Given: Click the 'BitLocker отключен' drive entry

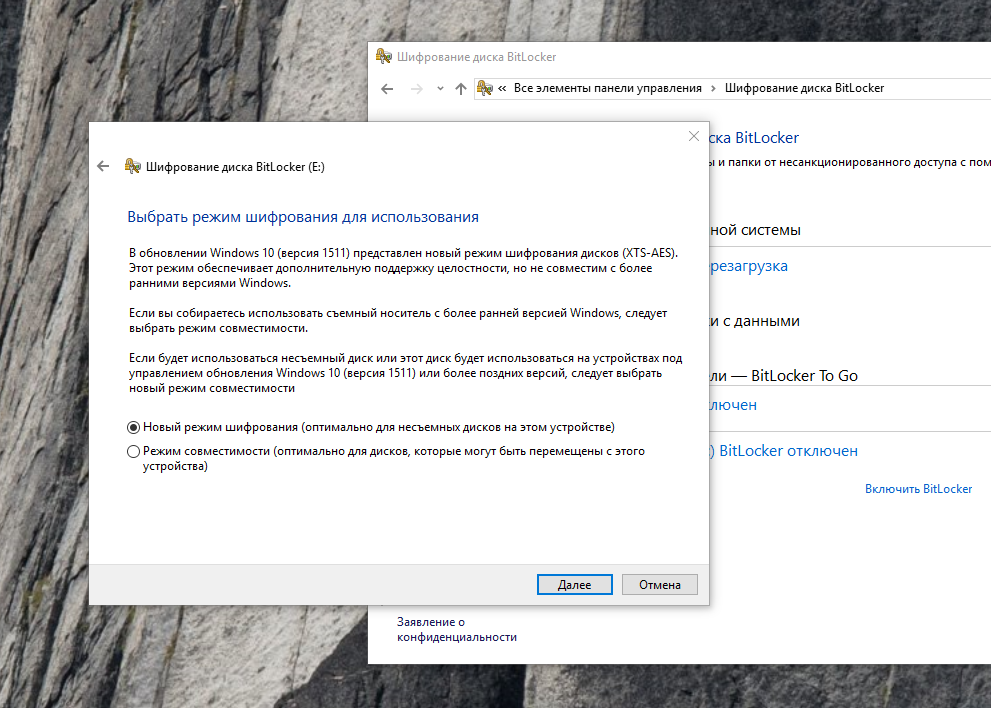Looking at the screenshot, I should click(x=782, y=451).
